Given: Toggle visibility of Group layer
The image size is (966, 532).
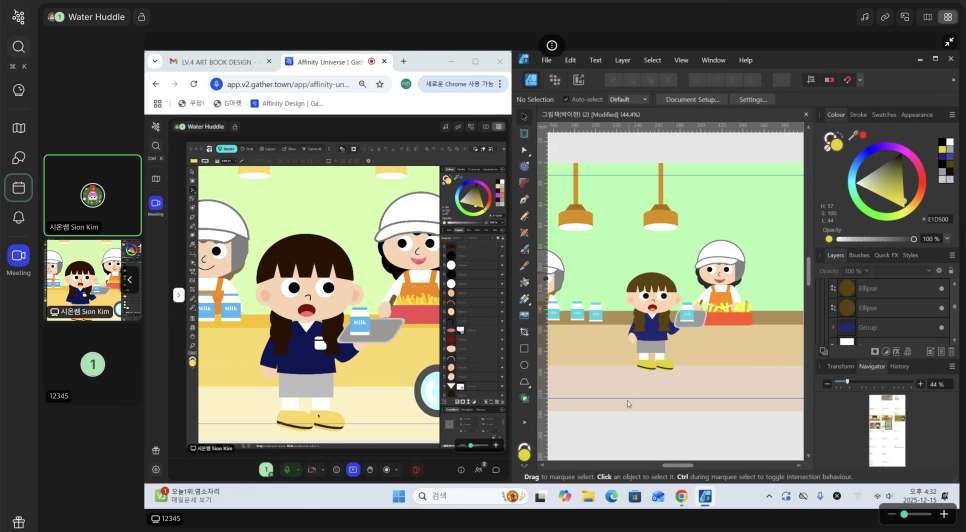Looking at the screenshot, I should (x=941, y=328).
